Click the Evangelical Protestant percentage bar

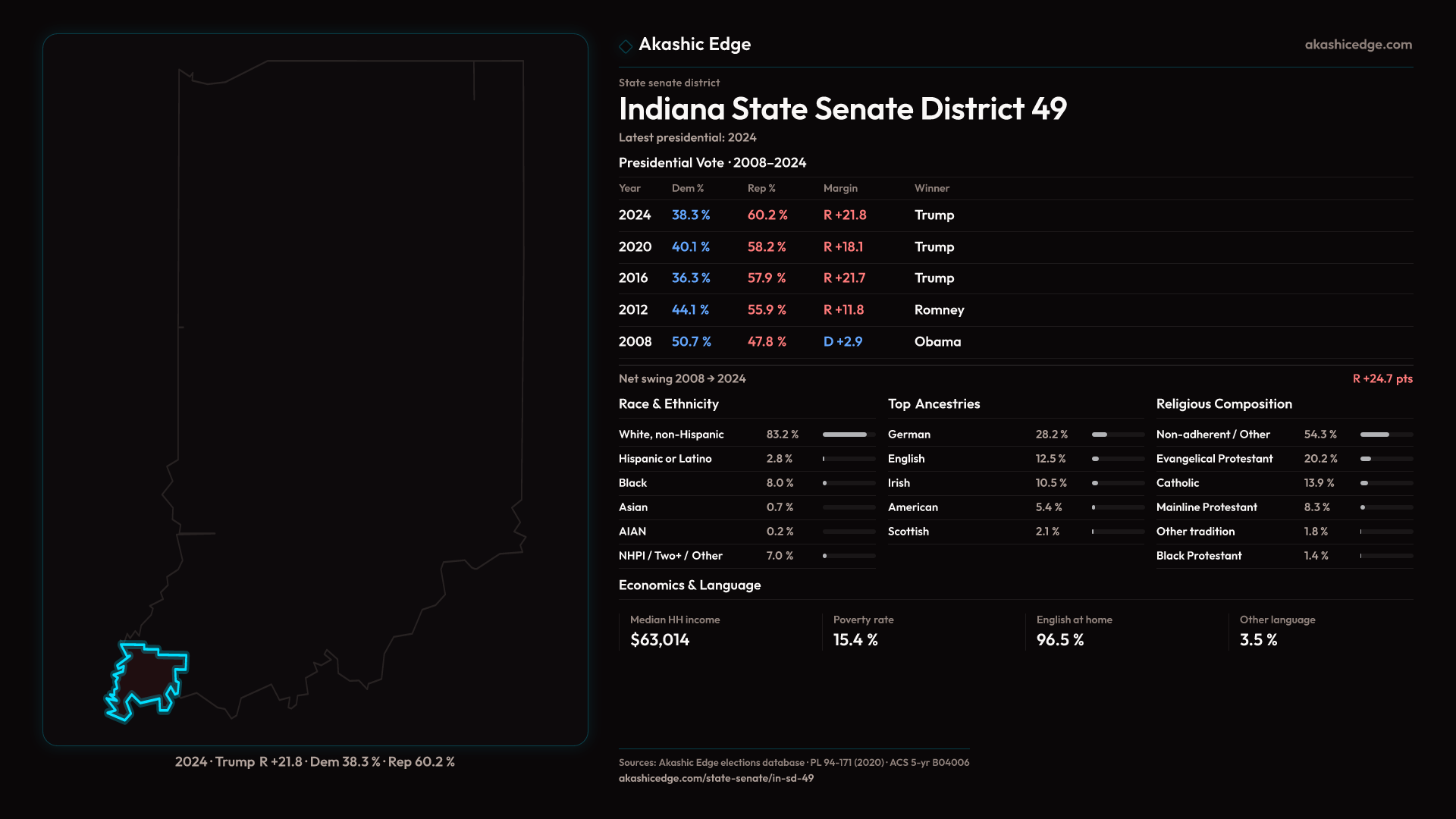[1385, 459]
